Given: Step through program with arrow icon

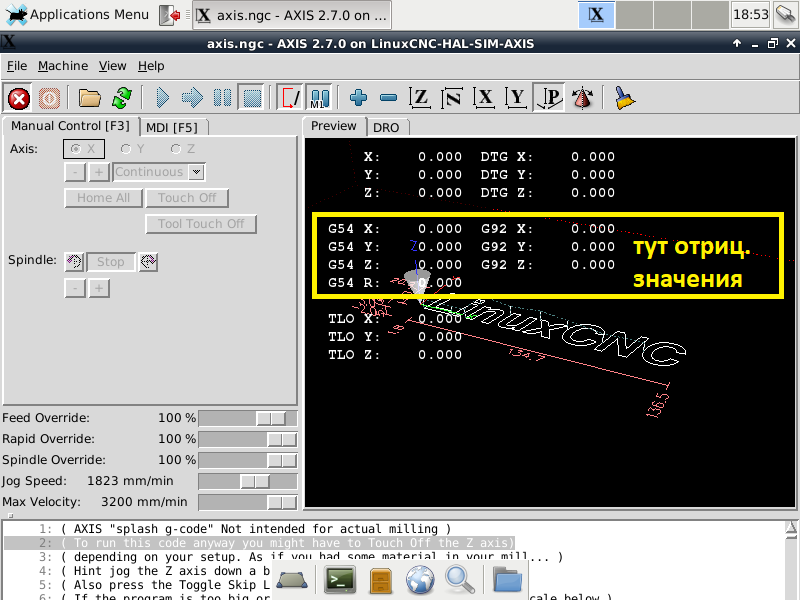Looking at the screenshot, I should [x=192, y=97].
